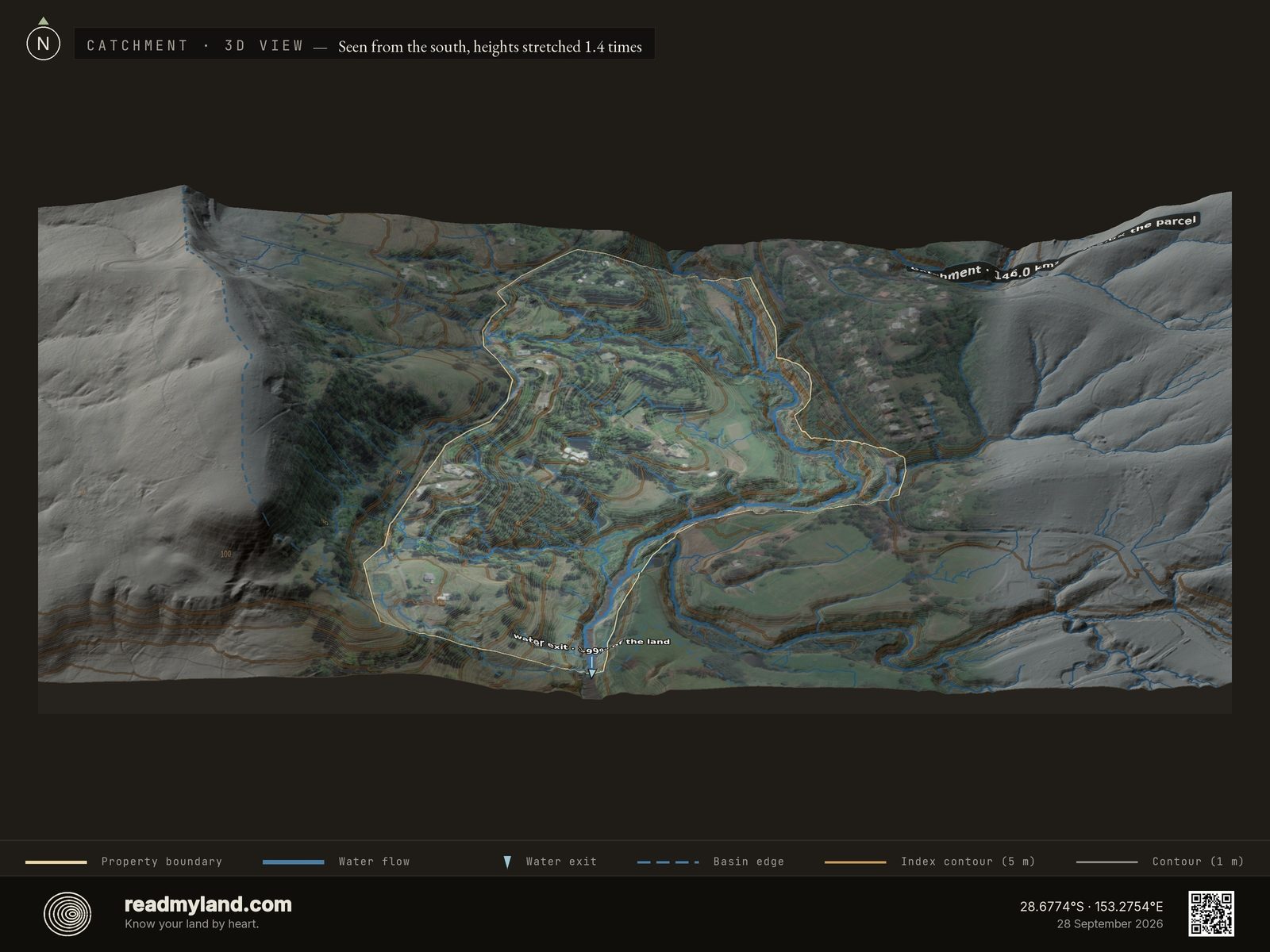Click the 'Know your land by heart.' tagline

click(x=191, y=923)
